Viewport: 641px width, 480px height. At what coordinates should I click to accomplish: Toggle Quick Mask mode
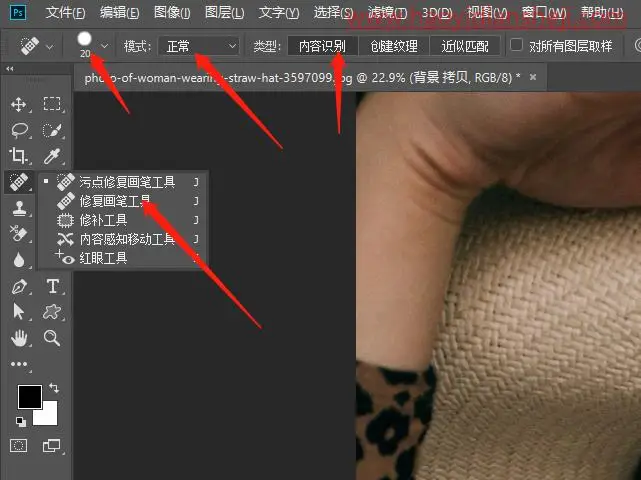coord(19,445)
